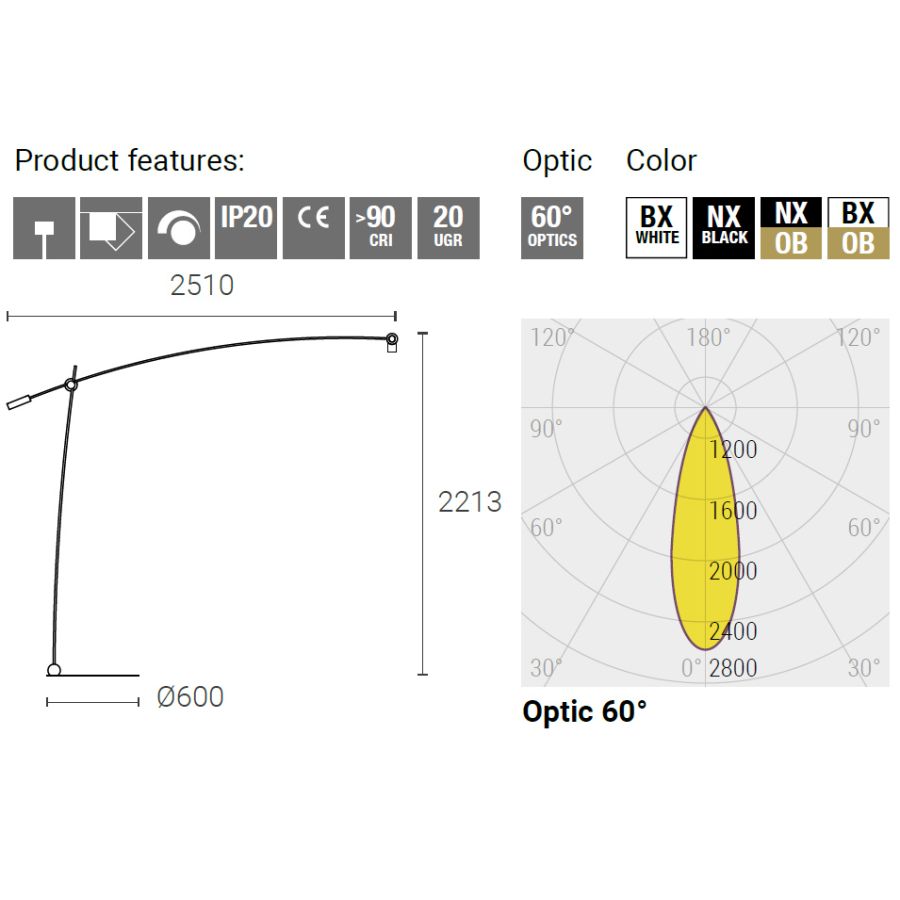Click the floor lamp feature icon
Screen dimensions: 900x900
pos(44,228)
